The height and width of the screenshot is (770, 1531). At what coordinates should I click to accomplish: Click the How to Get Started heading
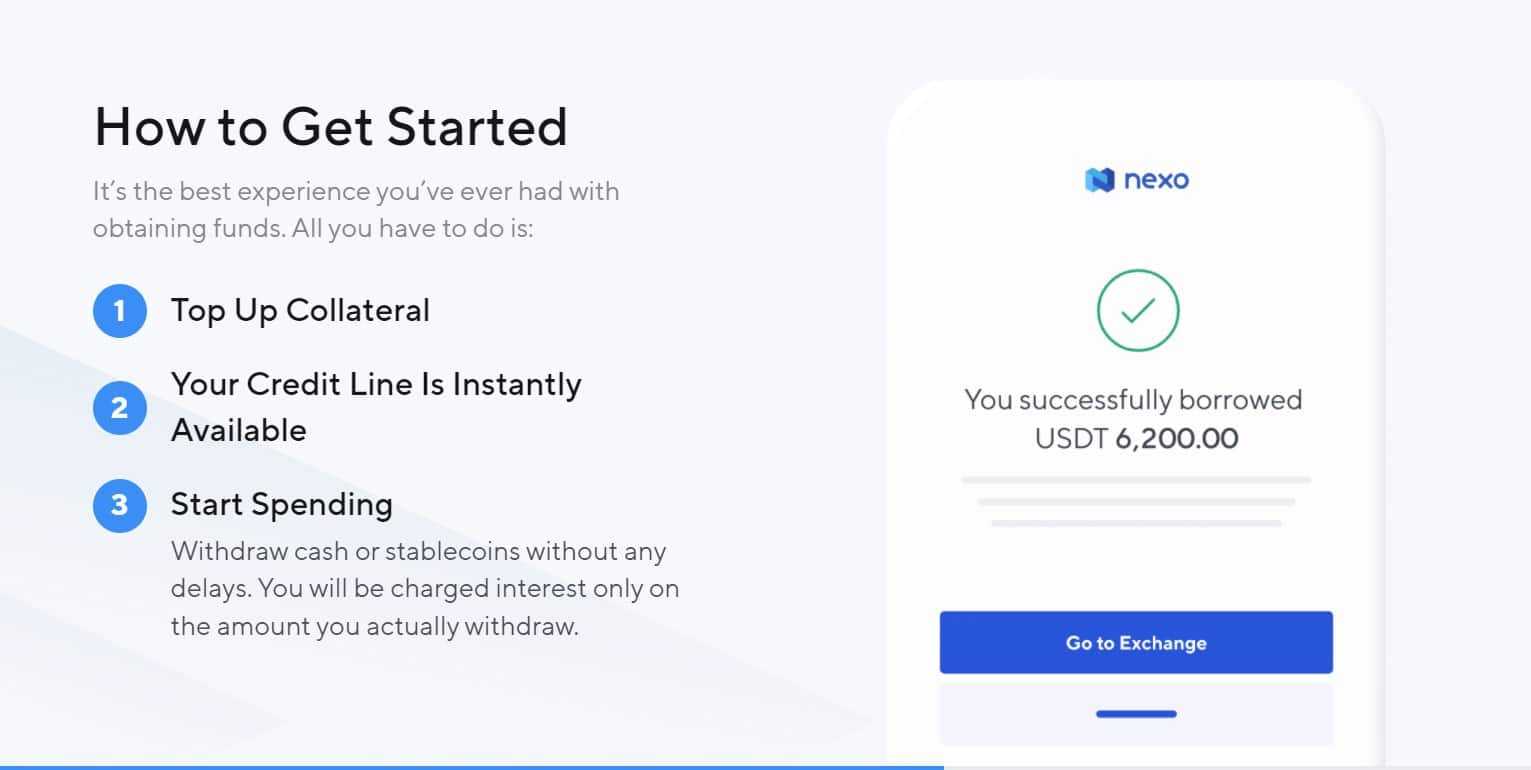point(331,127)
